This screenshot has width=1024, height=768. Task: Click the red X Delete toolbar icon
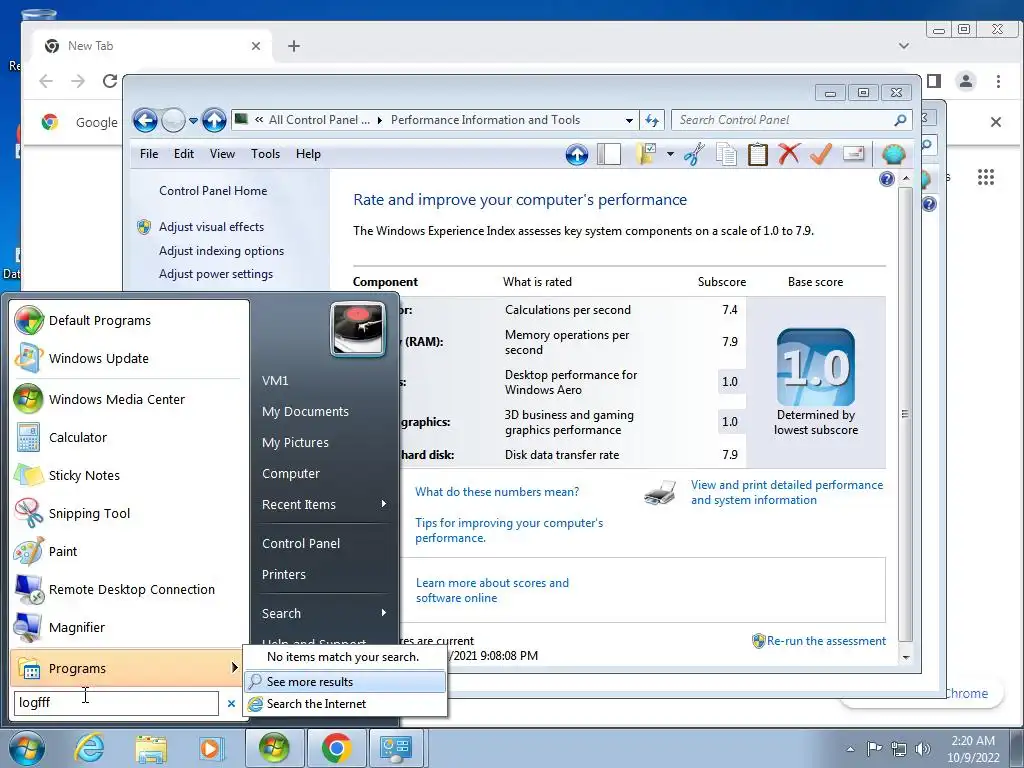[x=789, y=154]
